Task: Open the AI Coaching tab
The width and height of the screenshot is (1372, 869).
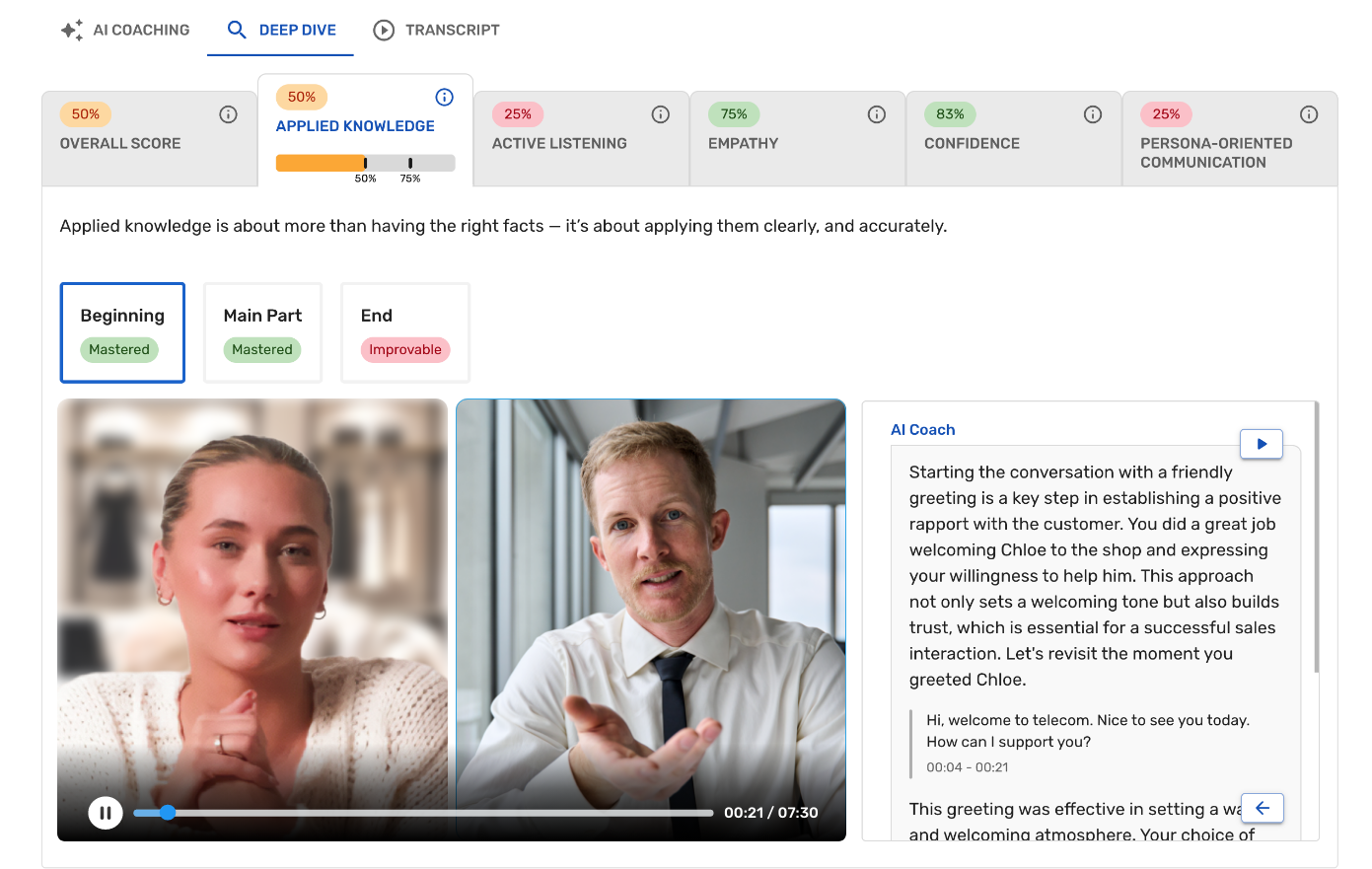Action: coord(123,30)
